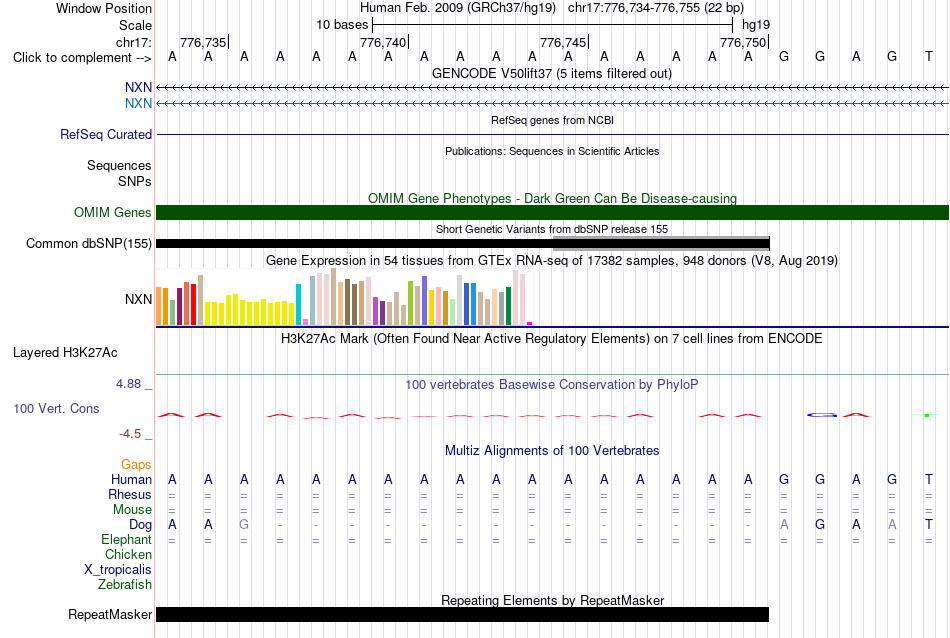Click the black RepeatMasker element bar
This screenshot has height=638, width=950.
coord(462,614)
